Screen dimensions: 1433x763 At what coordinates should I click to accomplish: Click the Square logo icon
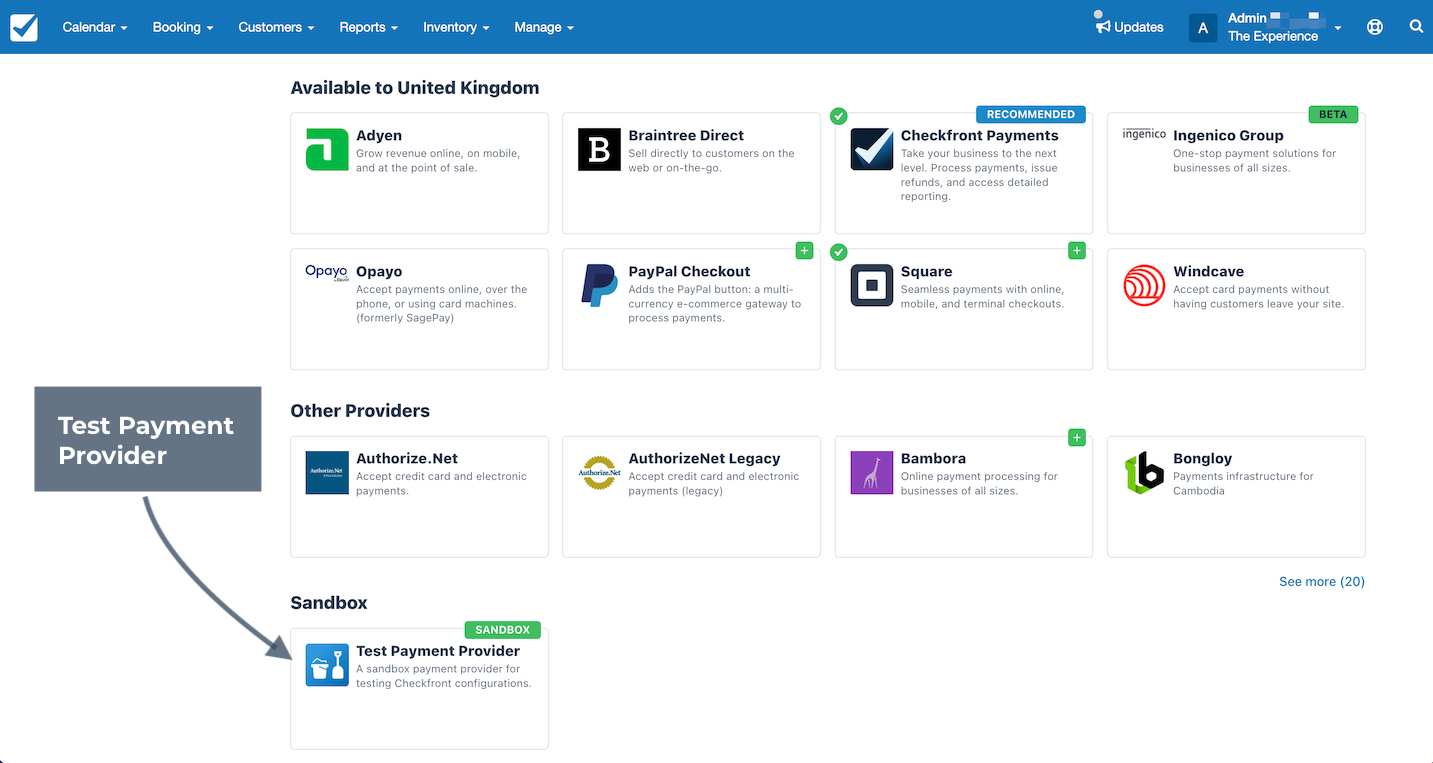[x=871, y=285]
